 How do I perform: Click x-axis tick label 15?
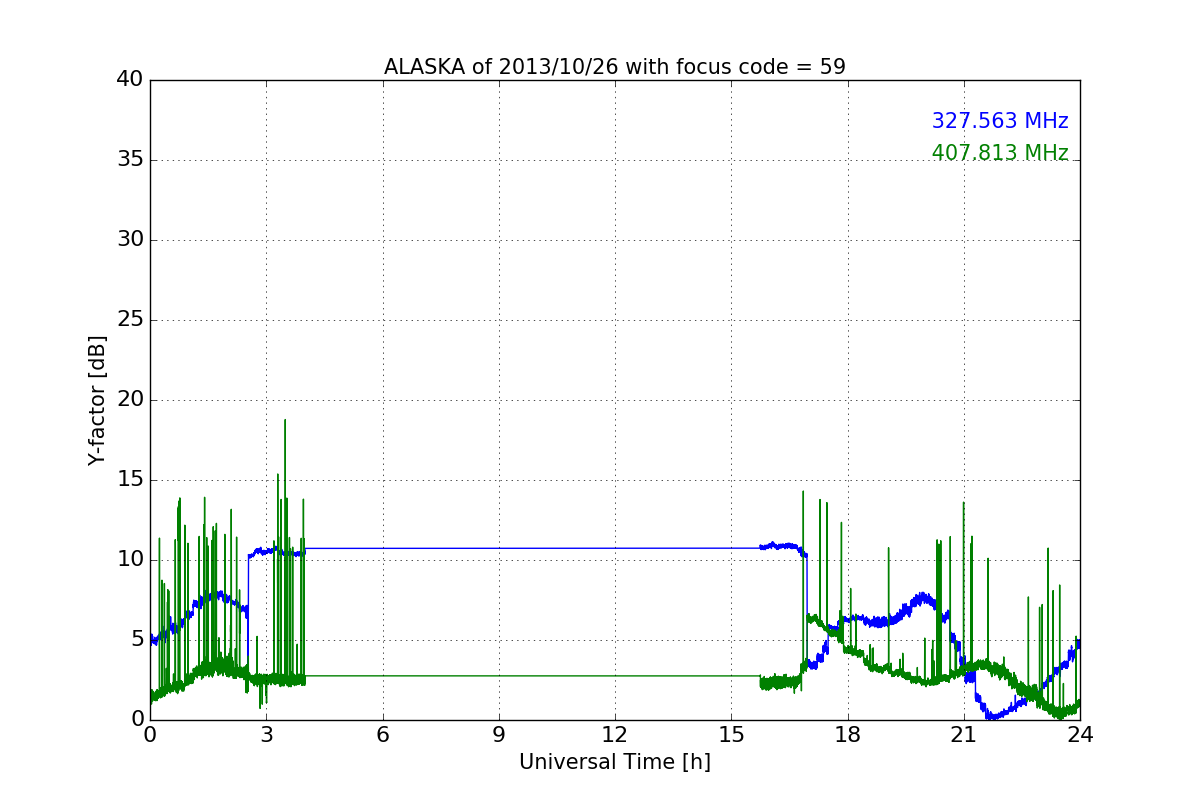(731, 735)
